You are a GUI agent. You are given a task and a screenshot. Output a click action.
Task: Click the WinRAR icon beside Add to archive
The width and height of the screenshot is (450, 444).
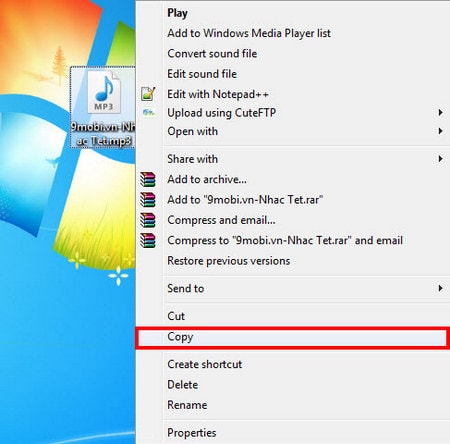(148, 179)
